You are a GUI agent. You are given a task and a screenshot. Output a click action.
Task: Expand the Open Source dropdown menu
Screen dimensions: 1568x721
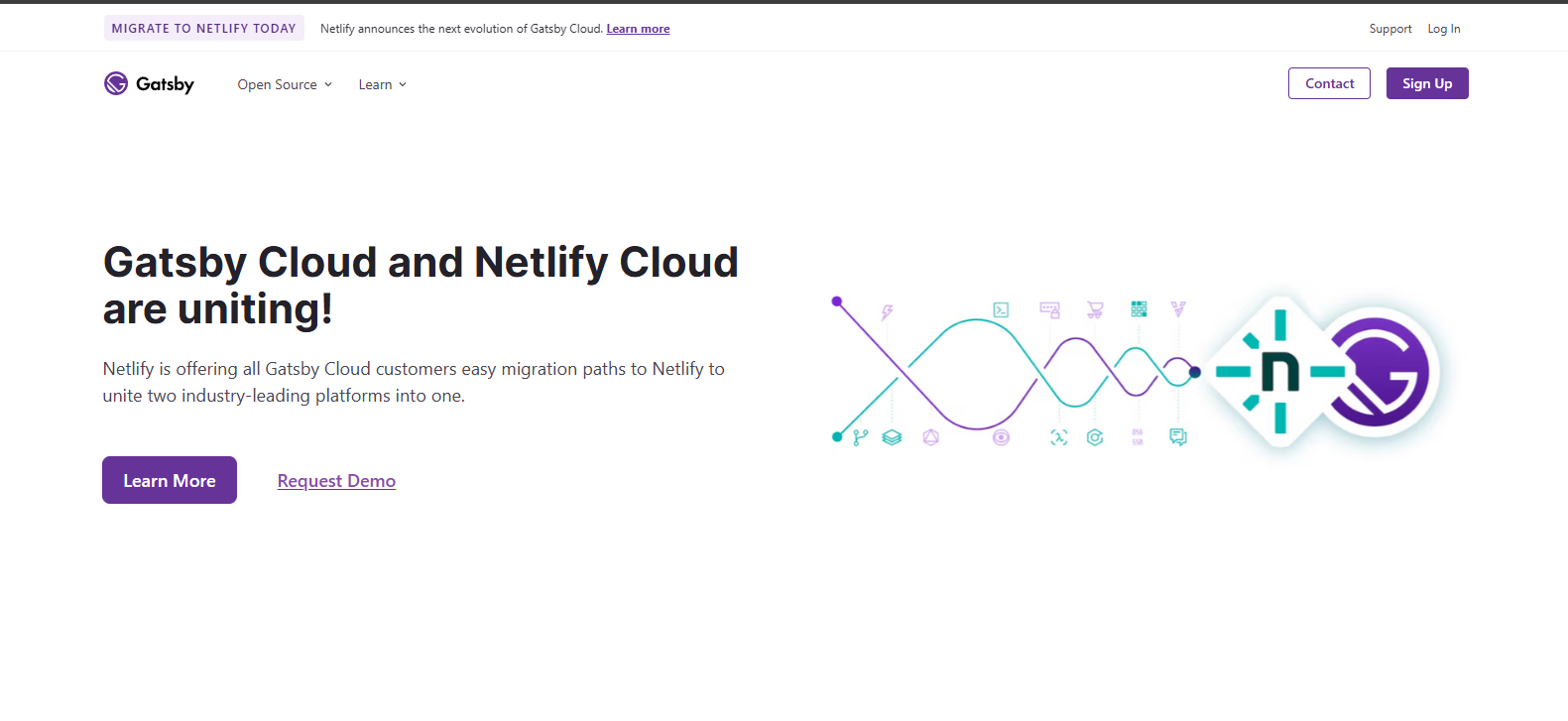pos(285,84)
